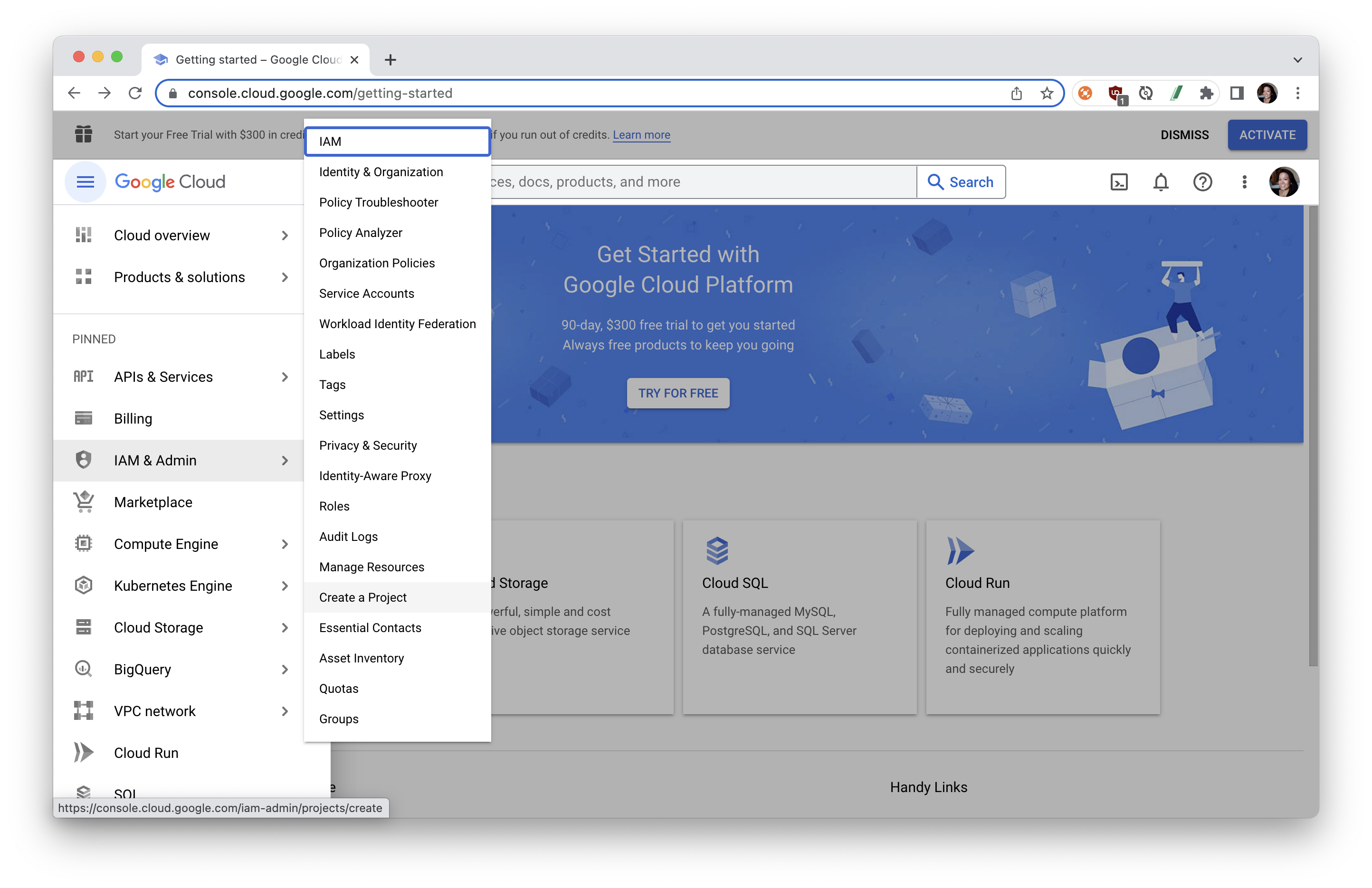The image size is (1372, 888).
Task: Open the Google account avatar in console header
Action: [1284, 182]
